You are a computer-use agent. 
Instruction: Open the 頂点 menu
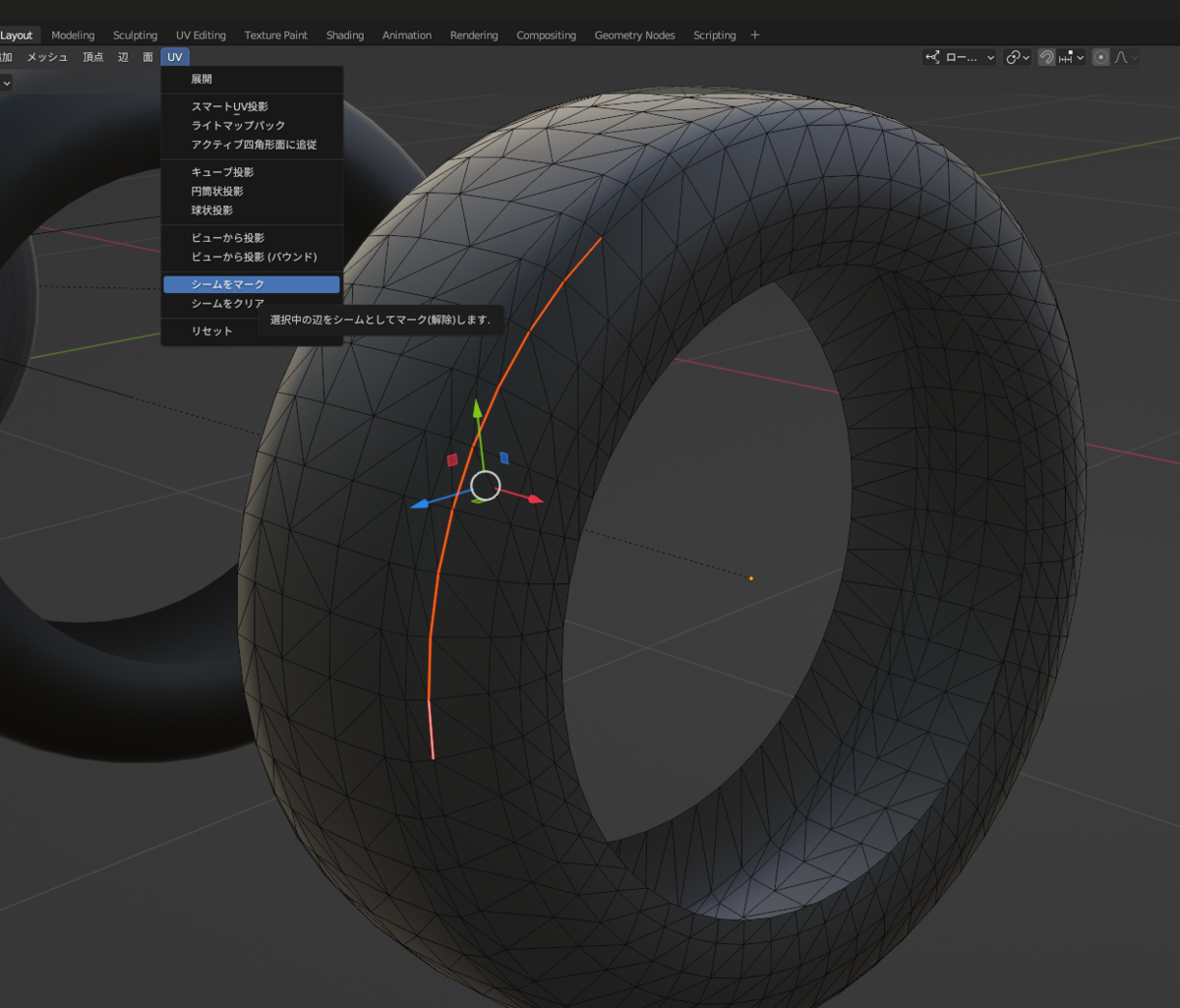tap(93, 57)
